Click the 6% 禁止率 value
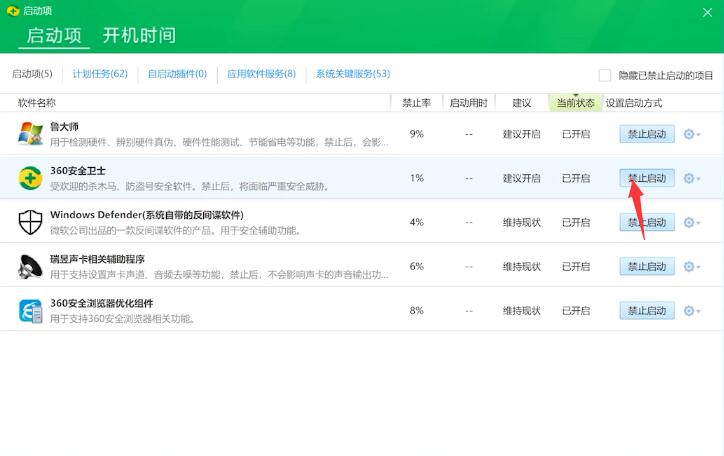The width and height of the screenshot is (724, 456). pyautogui.click(x=416, y=267)
